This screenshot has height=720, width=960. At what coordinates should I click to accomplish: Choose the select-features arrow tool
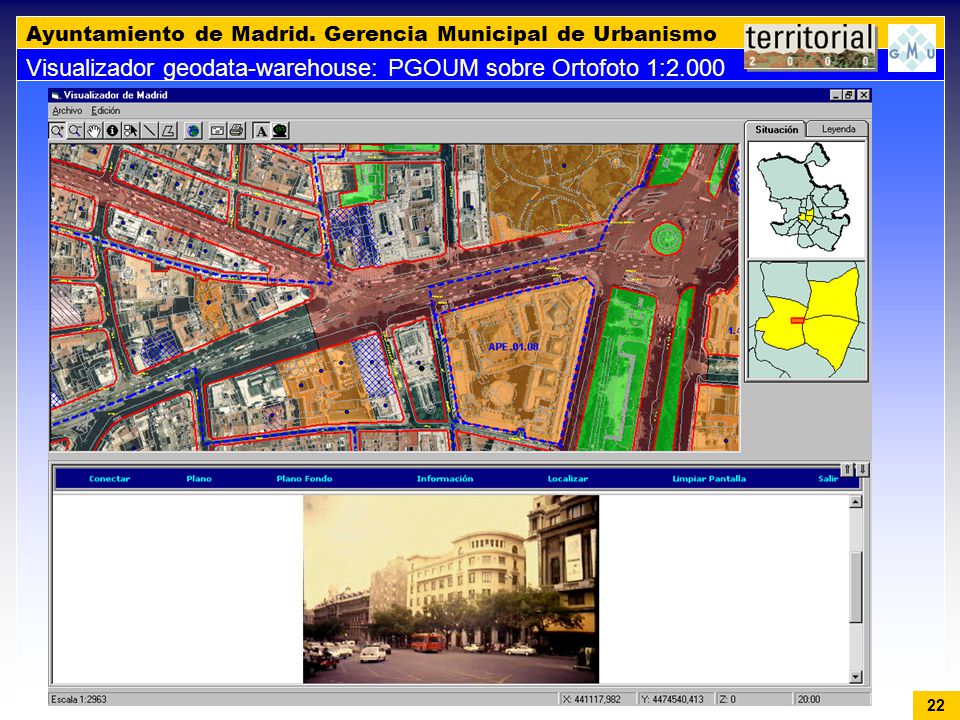(x=130, y=130)
